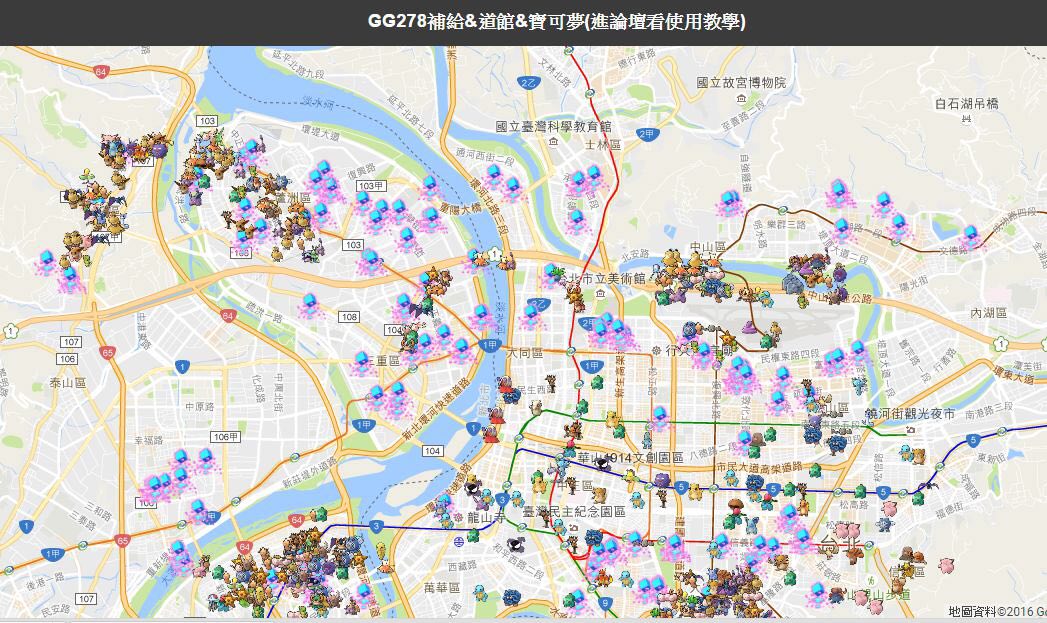Click the 泰山區 district label
Image resolution: width=1047 pixels, height=623 pixels.
[67, 383]
